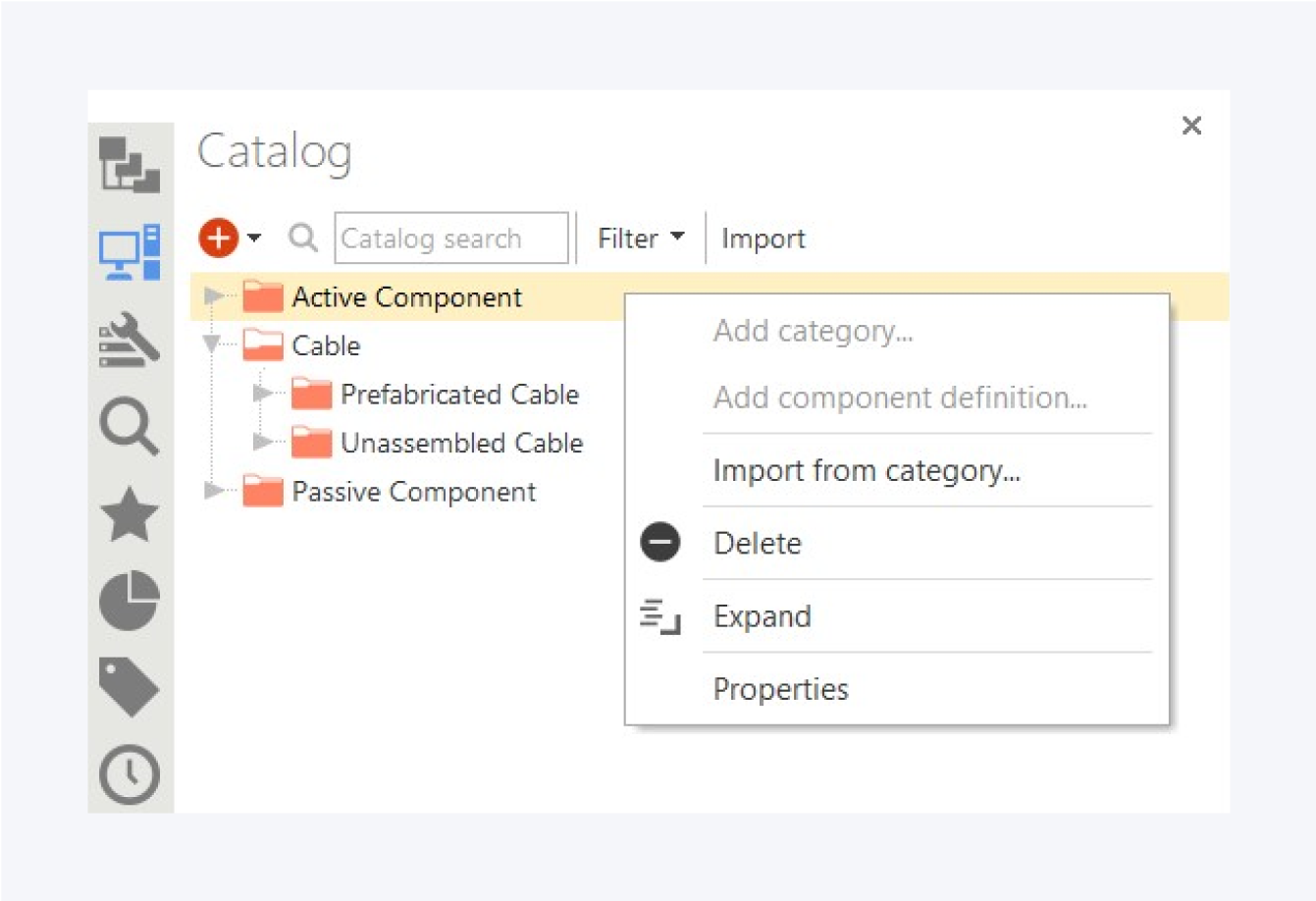Viewport: 1316px width, 901px height.
Task: Open the network hierarchy sidebar icon
Action: 130,164
